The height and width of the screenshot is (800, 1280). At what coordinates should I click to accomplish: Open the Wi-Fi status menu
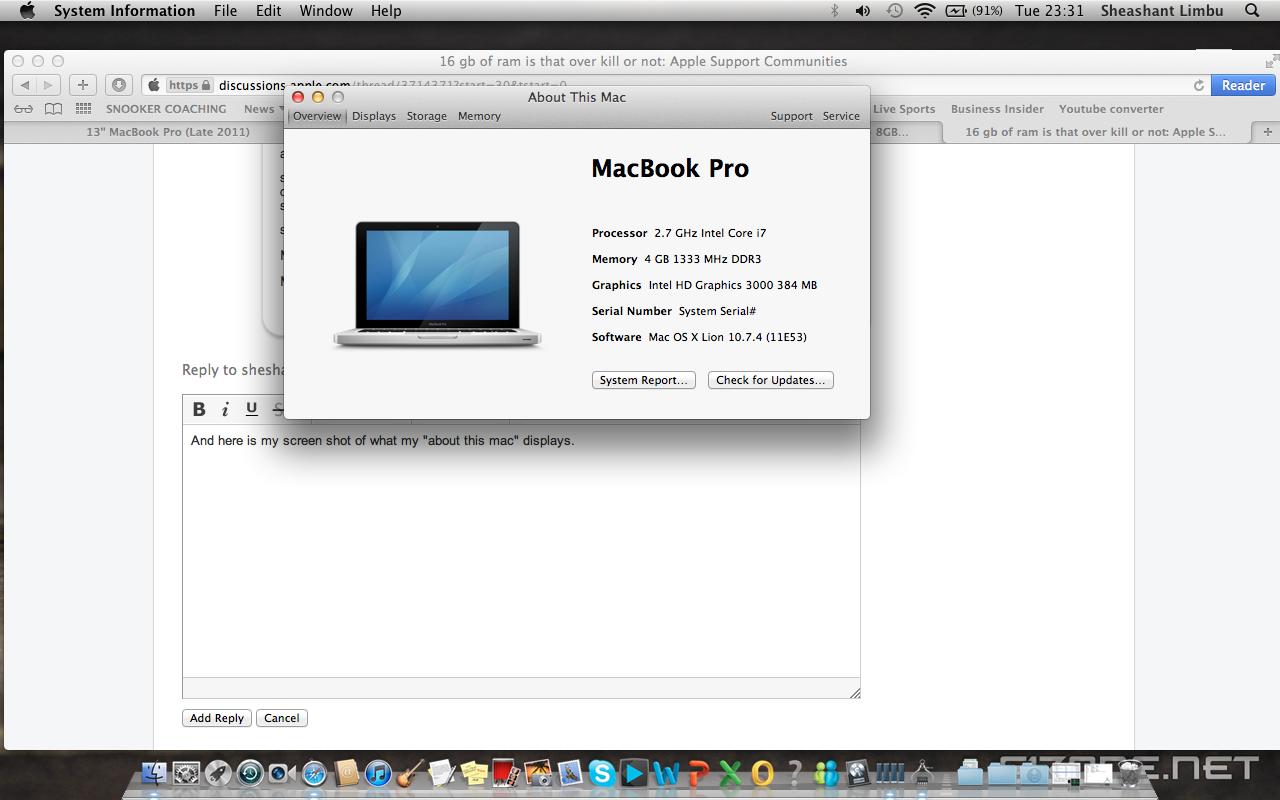(x=925, y=11)
